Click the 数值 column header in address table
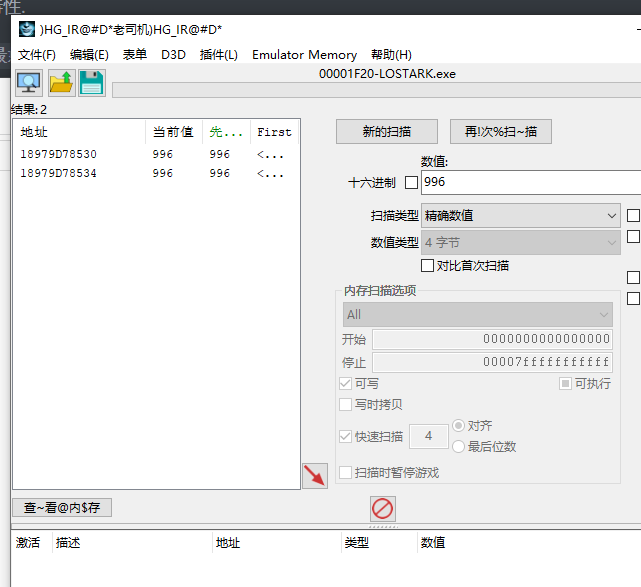641x587 pixels. (433, 543)
